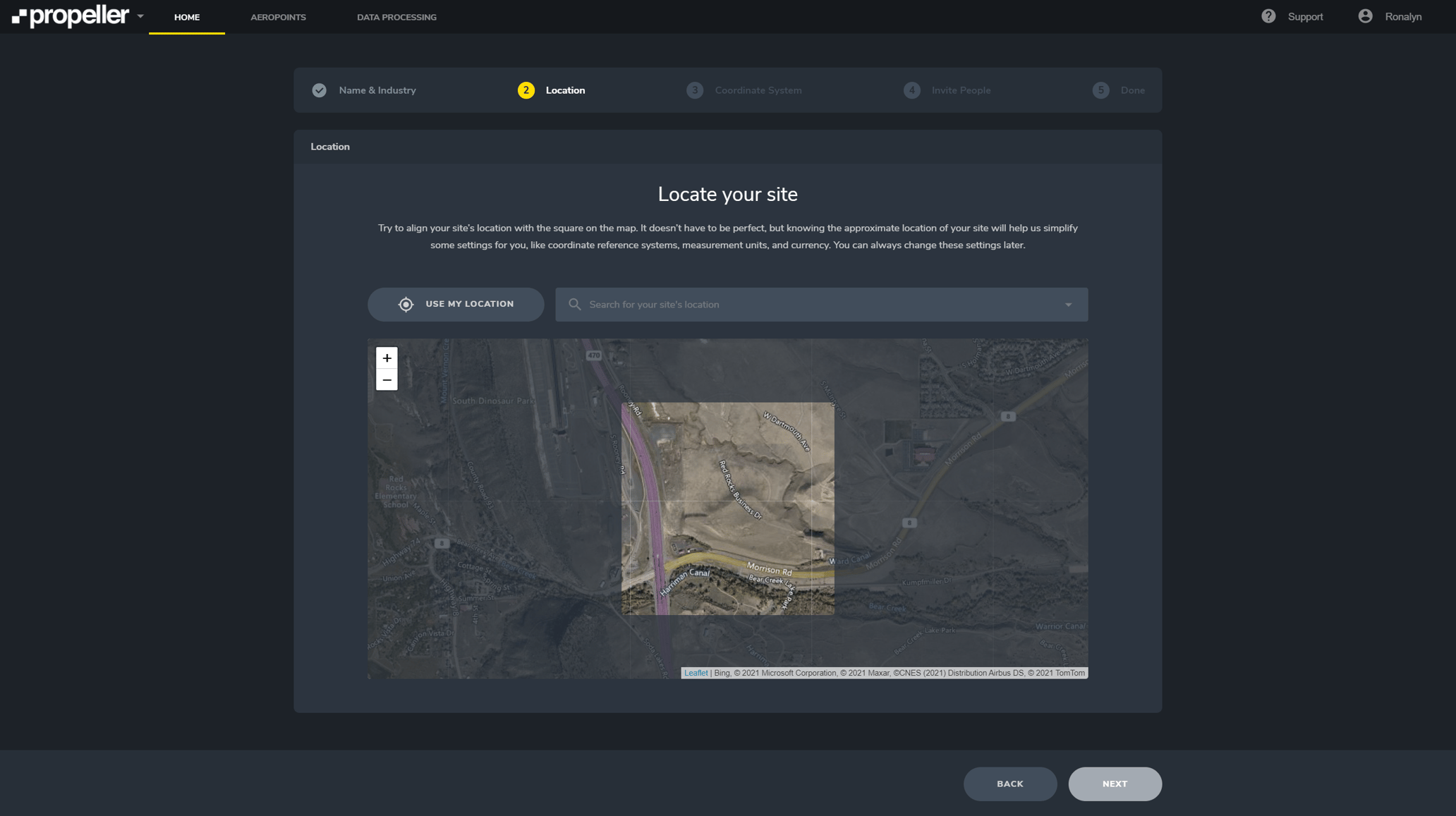Open the dropdown arrow beside Propeller logo
This screenshot has width=1456, height=816.
tap(140, 16)
